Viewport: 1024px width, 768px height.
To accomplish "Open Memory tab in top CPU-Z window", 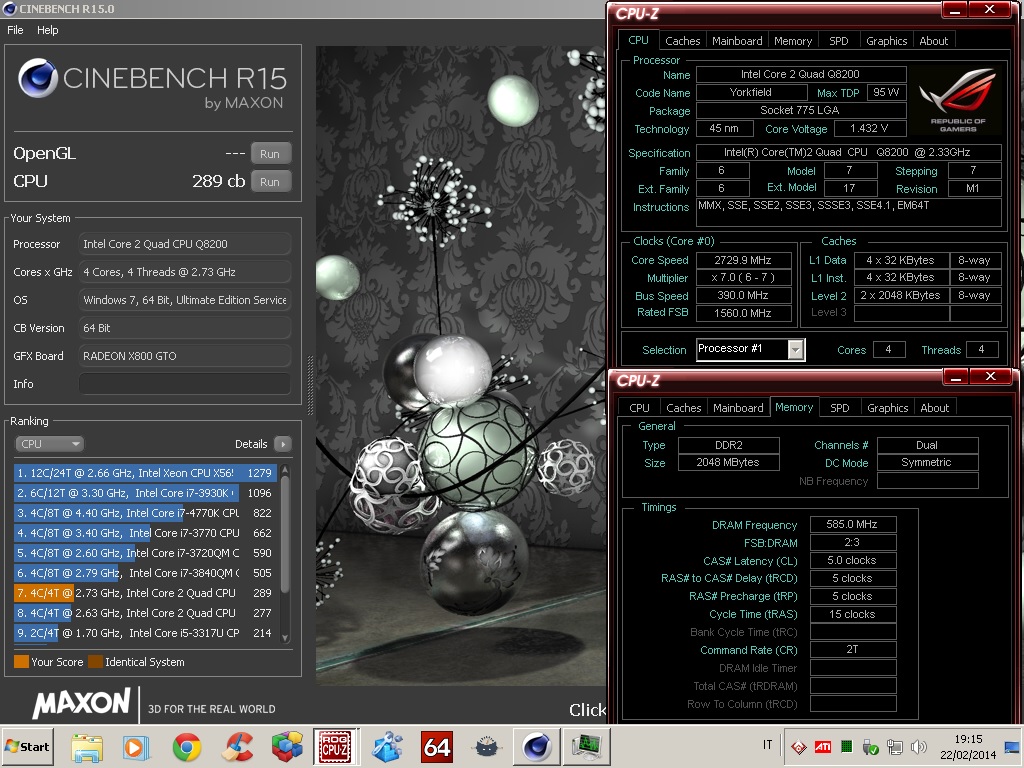I will 793,40.
